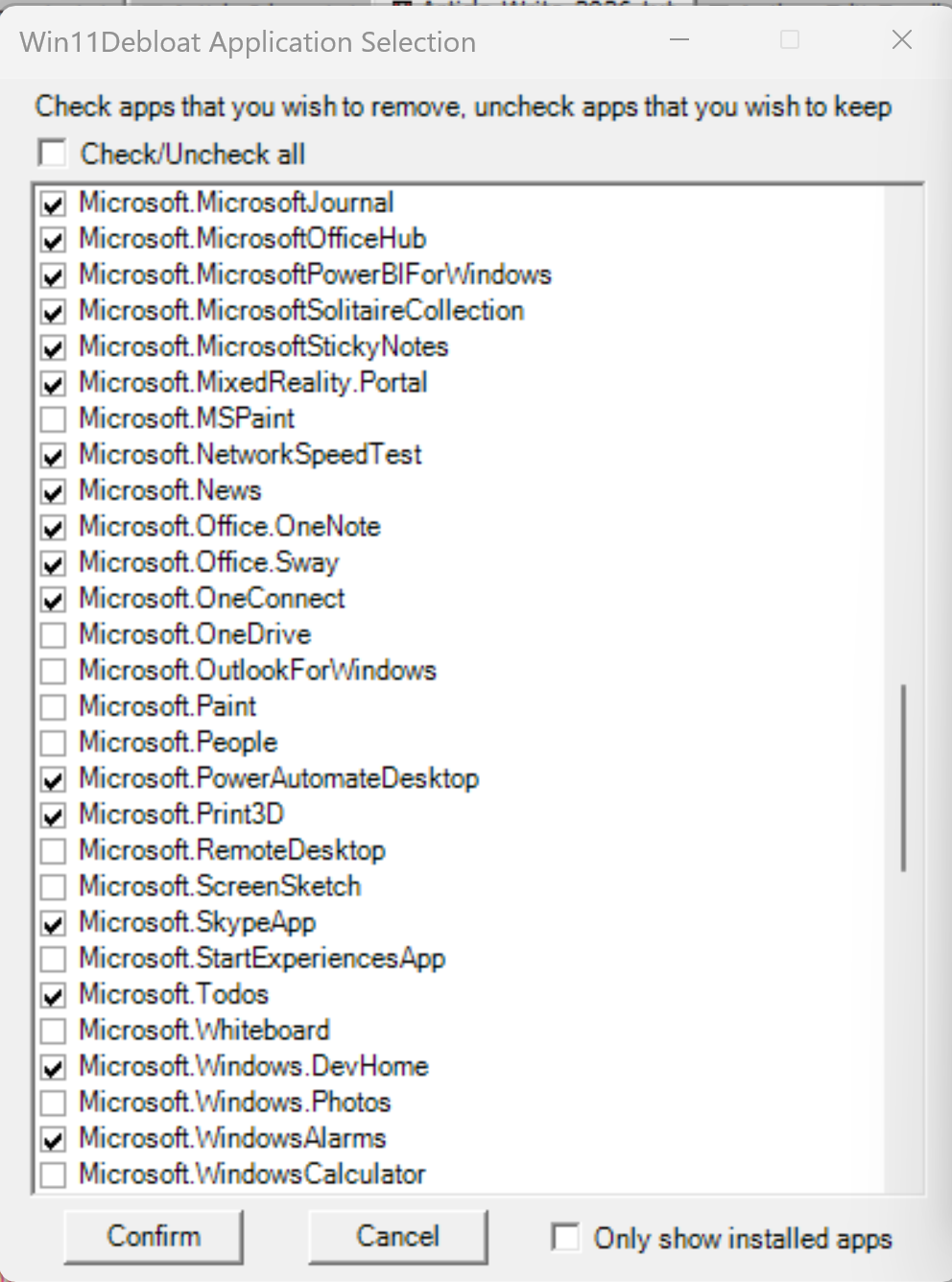Check Microsoft.StartExperiencesApp for removal
The image size is (952, 1282).
tap(54, 960)
